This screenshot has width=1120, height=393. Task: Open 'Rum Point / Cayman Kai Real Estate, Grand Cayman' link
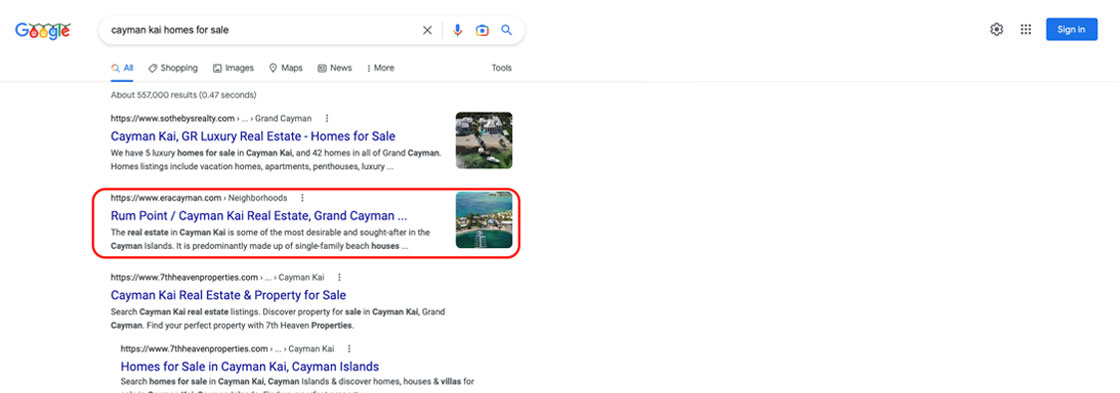coord(259,216)
